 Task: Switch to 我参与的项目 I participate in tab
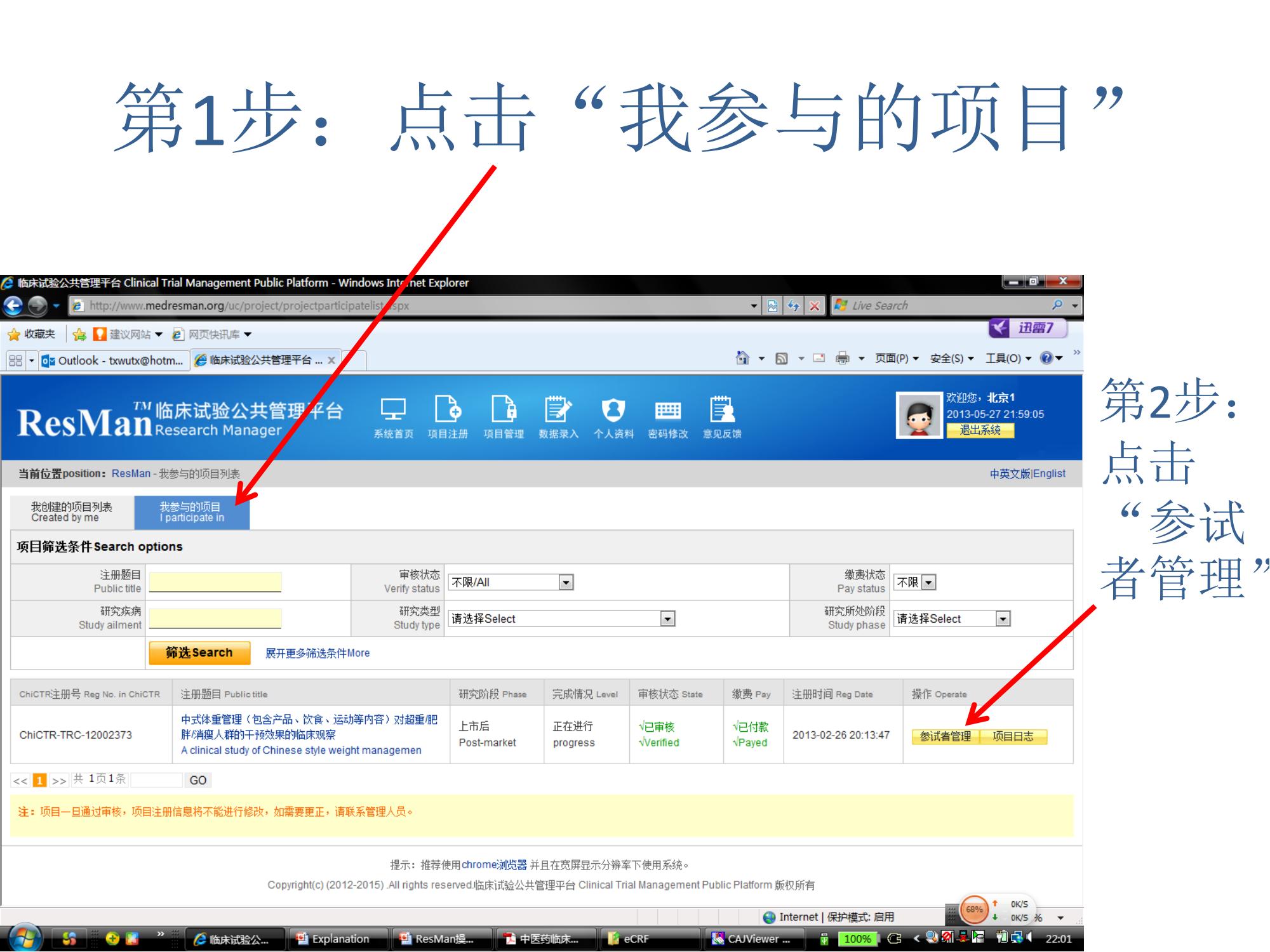click(192, 512)
